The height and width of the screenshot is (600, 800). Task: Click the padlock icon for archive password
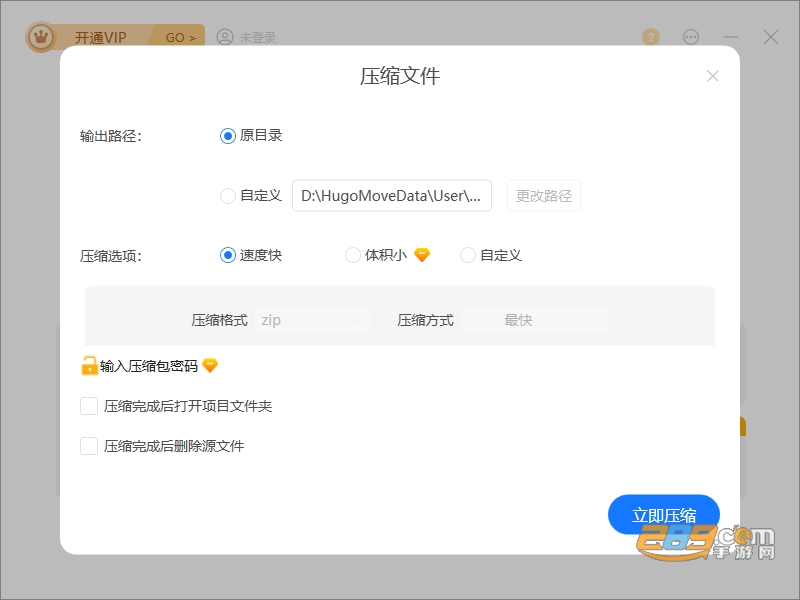click(89, 365)
